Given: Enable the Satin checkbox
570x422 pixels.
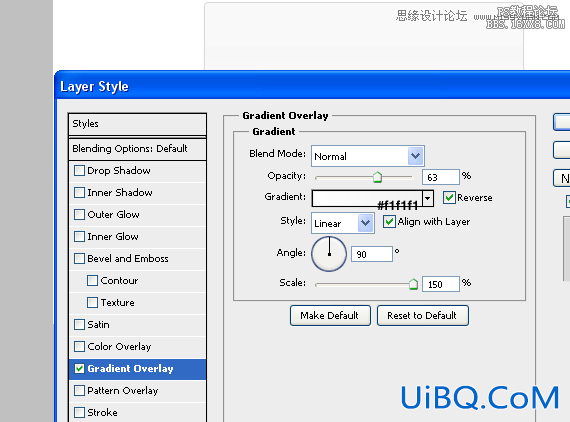Looking at the screenshot, I should [x=79, y=324].
